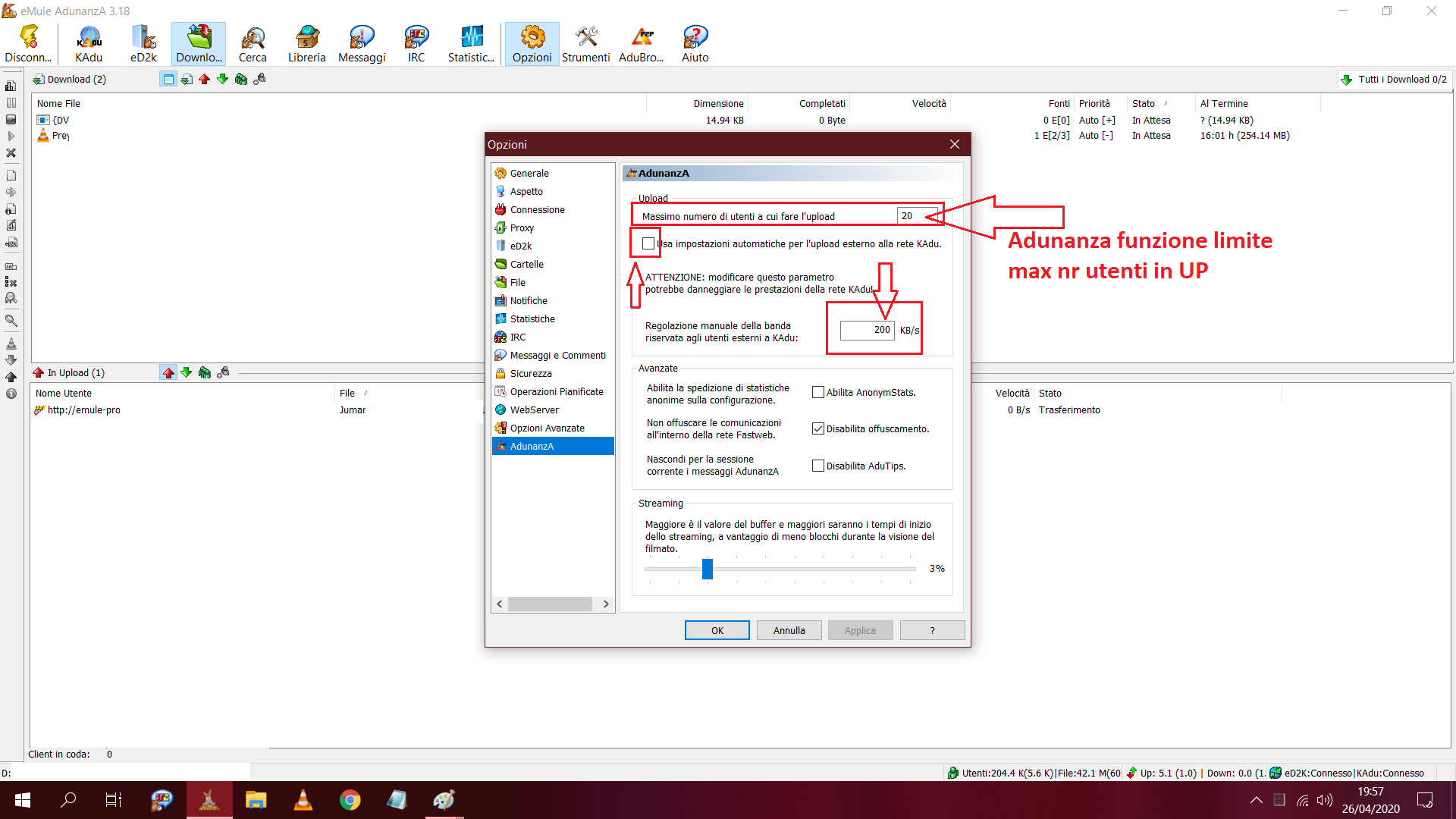Uncheck Disabilita offuscamento checkbox

(x=817, y=428)
